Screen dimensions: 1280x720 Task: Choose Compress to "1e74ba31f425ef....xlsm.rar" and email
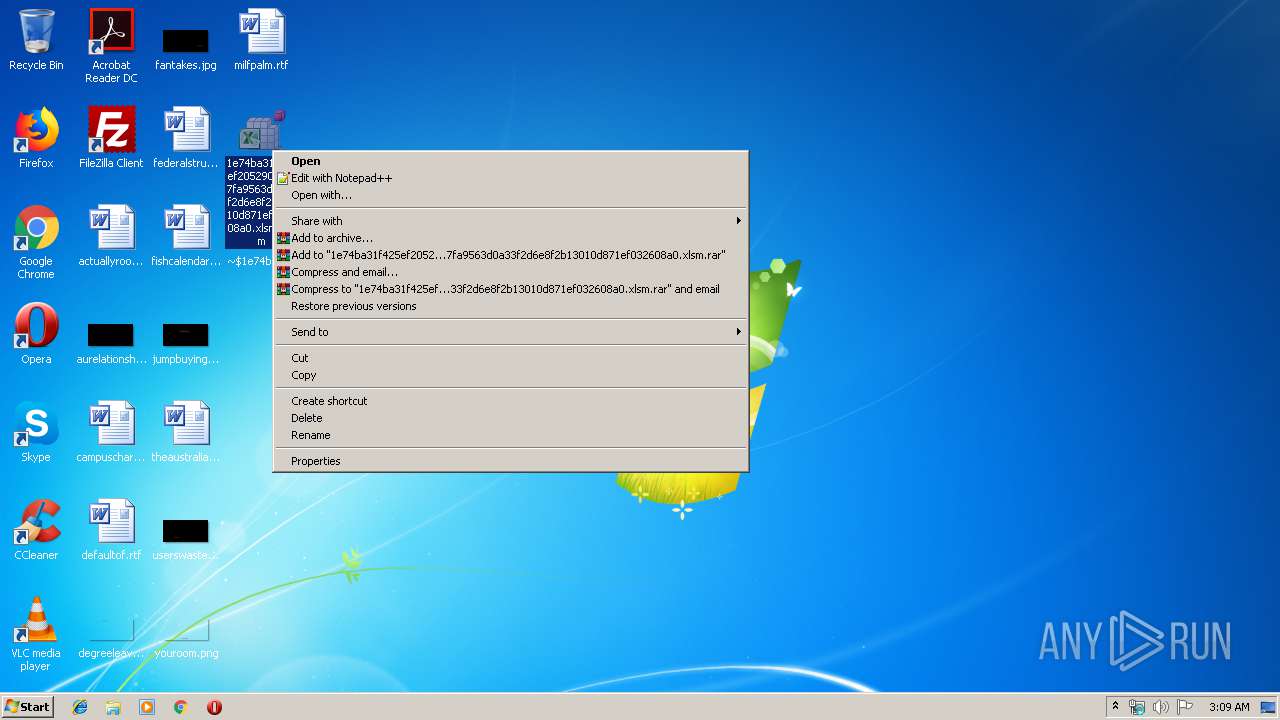pos(510,289)
